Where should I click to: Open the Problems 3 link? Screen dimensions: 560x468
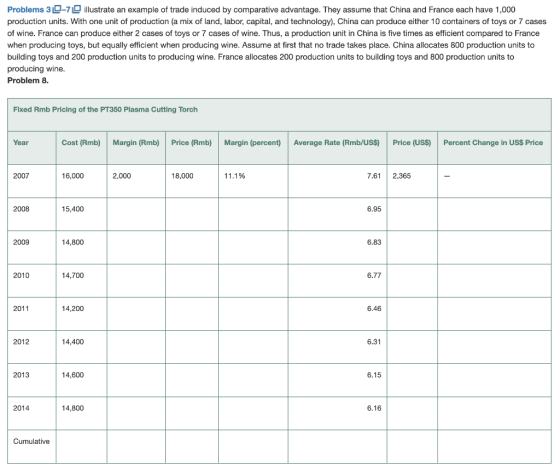[x=29, y=9]
